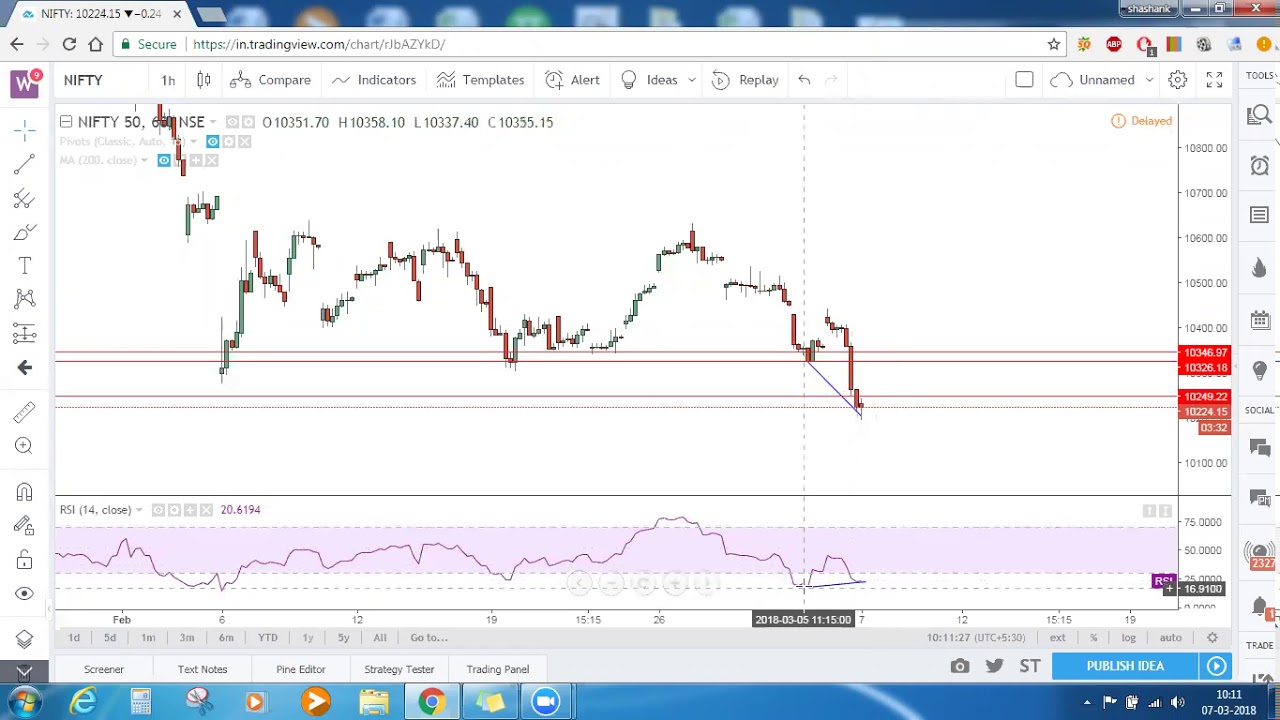Open the Screener tab

pos(104,669)
